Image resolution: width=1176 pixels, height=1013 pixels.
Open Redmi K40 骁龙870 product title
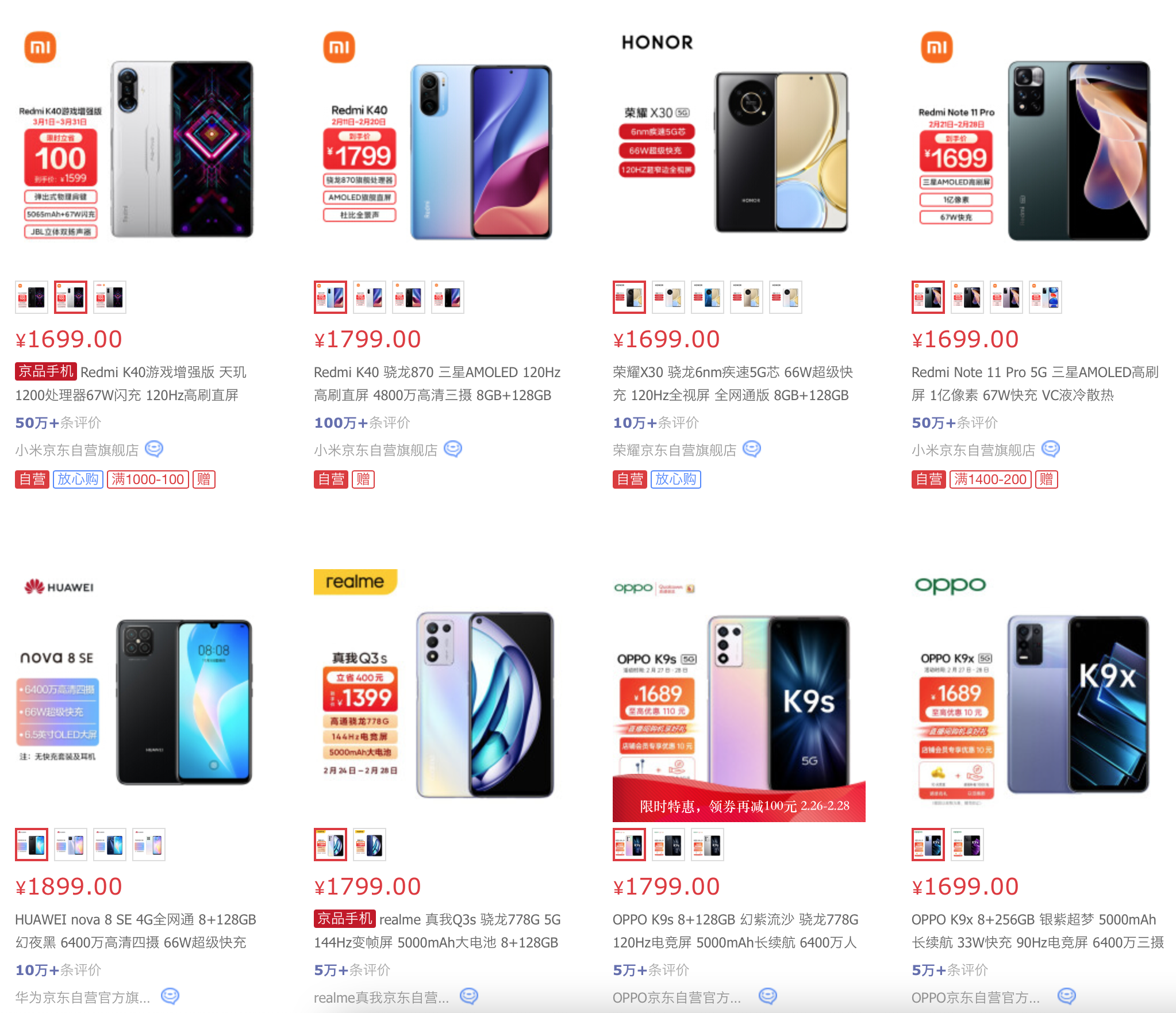[437, 383]
